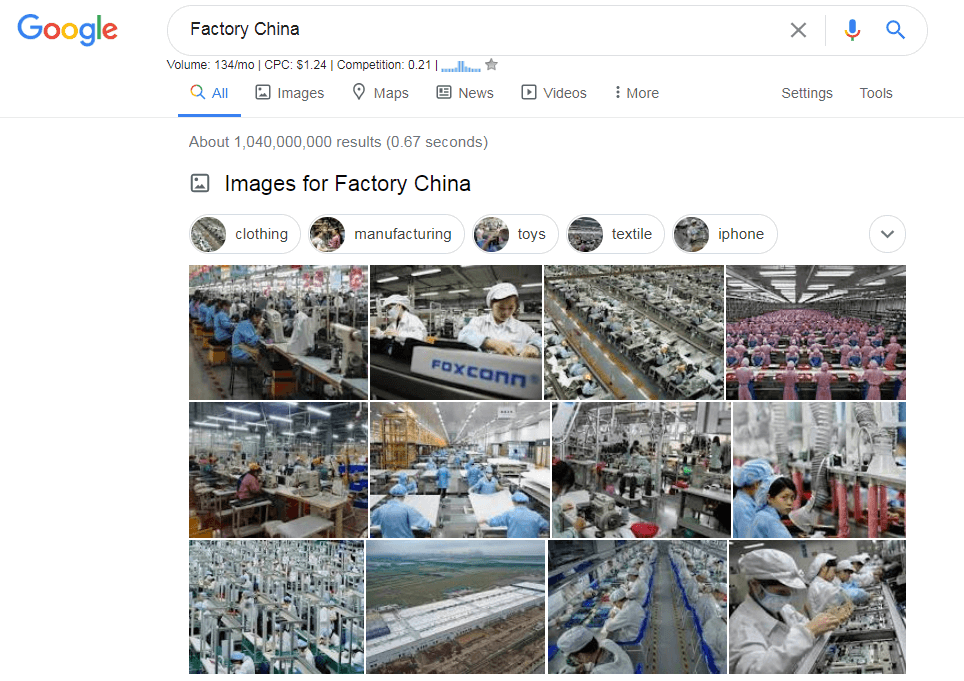Viewport: 964px width, 681px height.
Task: Open the Foxconn worker thumbnail
Action: (456, 333)
